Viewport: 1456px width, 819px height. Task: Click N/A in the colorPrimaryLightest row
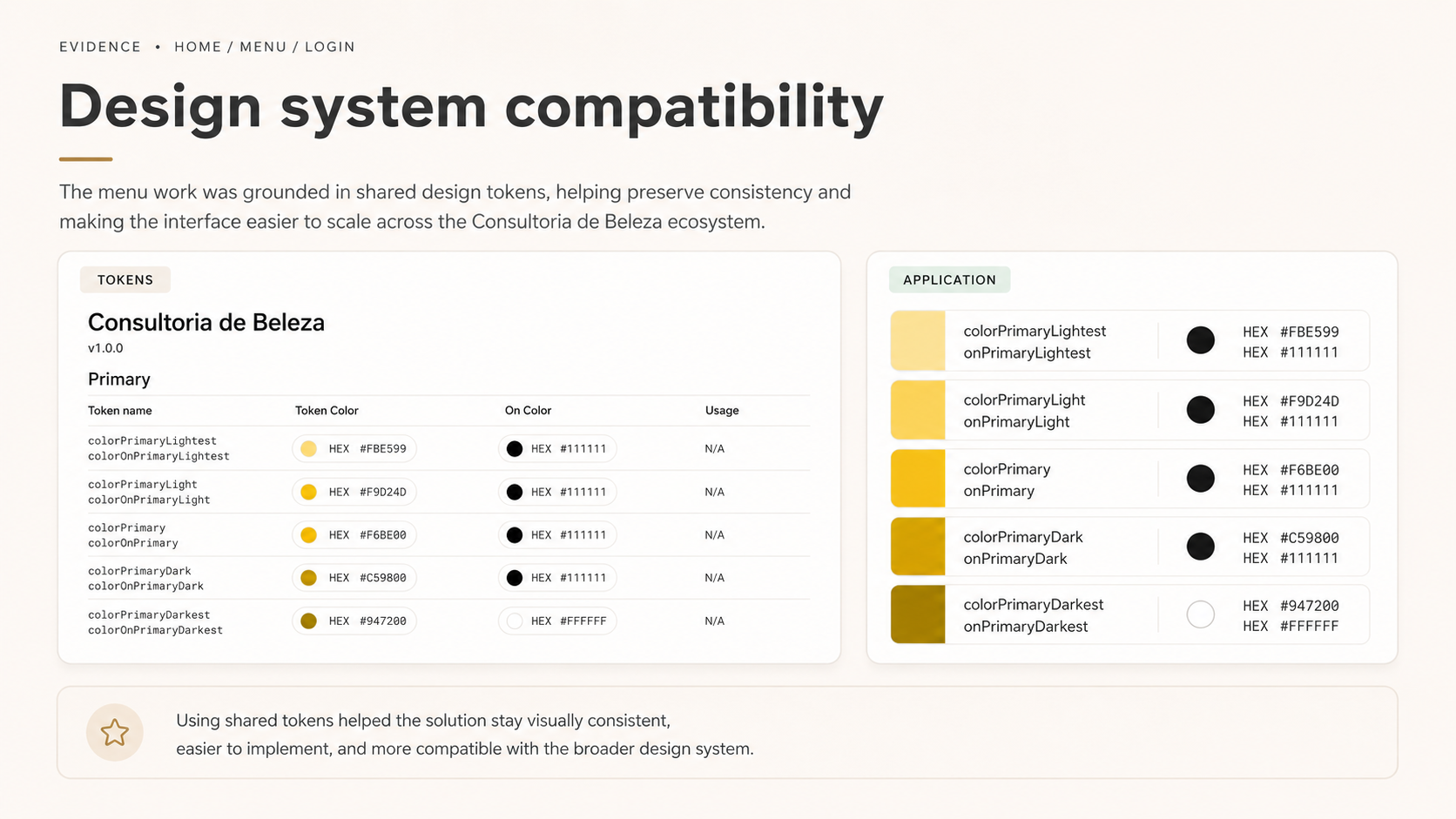point(714,449)
